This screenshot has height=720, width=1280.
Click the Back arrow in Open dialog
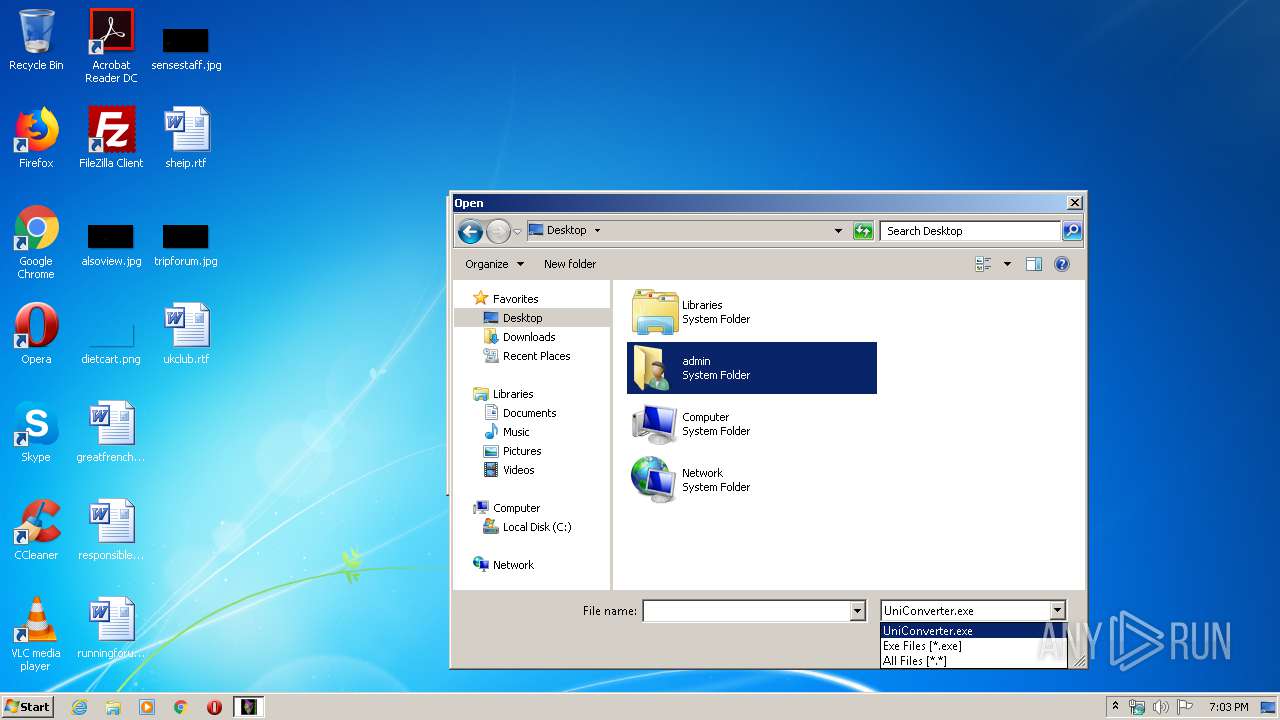coord(470,231)
